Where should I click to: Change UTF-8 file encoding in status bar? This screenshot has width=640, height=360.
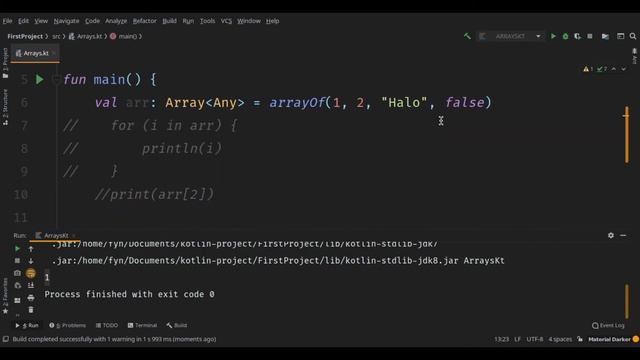(535, 339)
